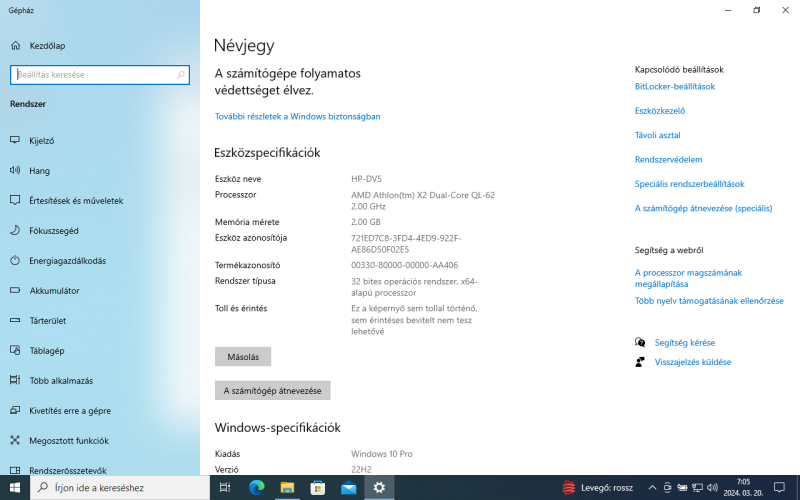Click the volume speaker tray icon
This screenshot has width=800, height=500.
[713, 488]
